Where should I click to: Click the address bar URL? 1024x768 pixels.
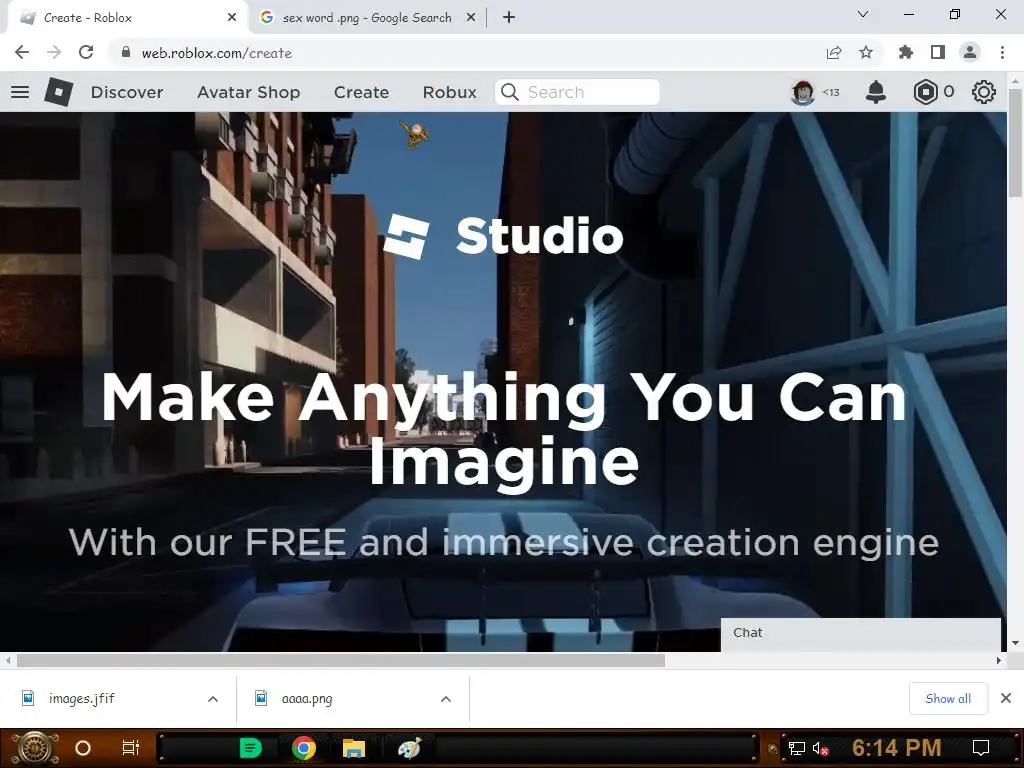[217, 53]
